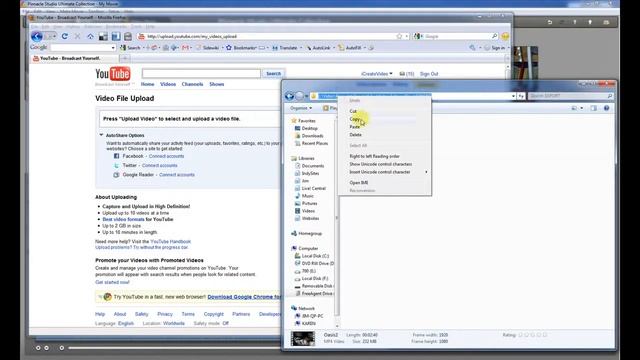Bookmark page with the star icon in URL bar
640x360 pixels.
coord(399,36)
